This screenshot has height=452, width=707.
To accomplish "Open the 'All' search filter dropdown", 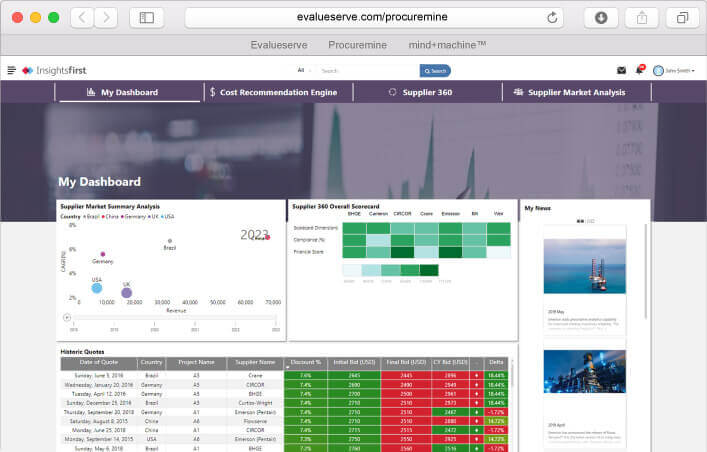I will click(304, 70).
